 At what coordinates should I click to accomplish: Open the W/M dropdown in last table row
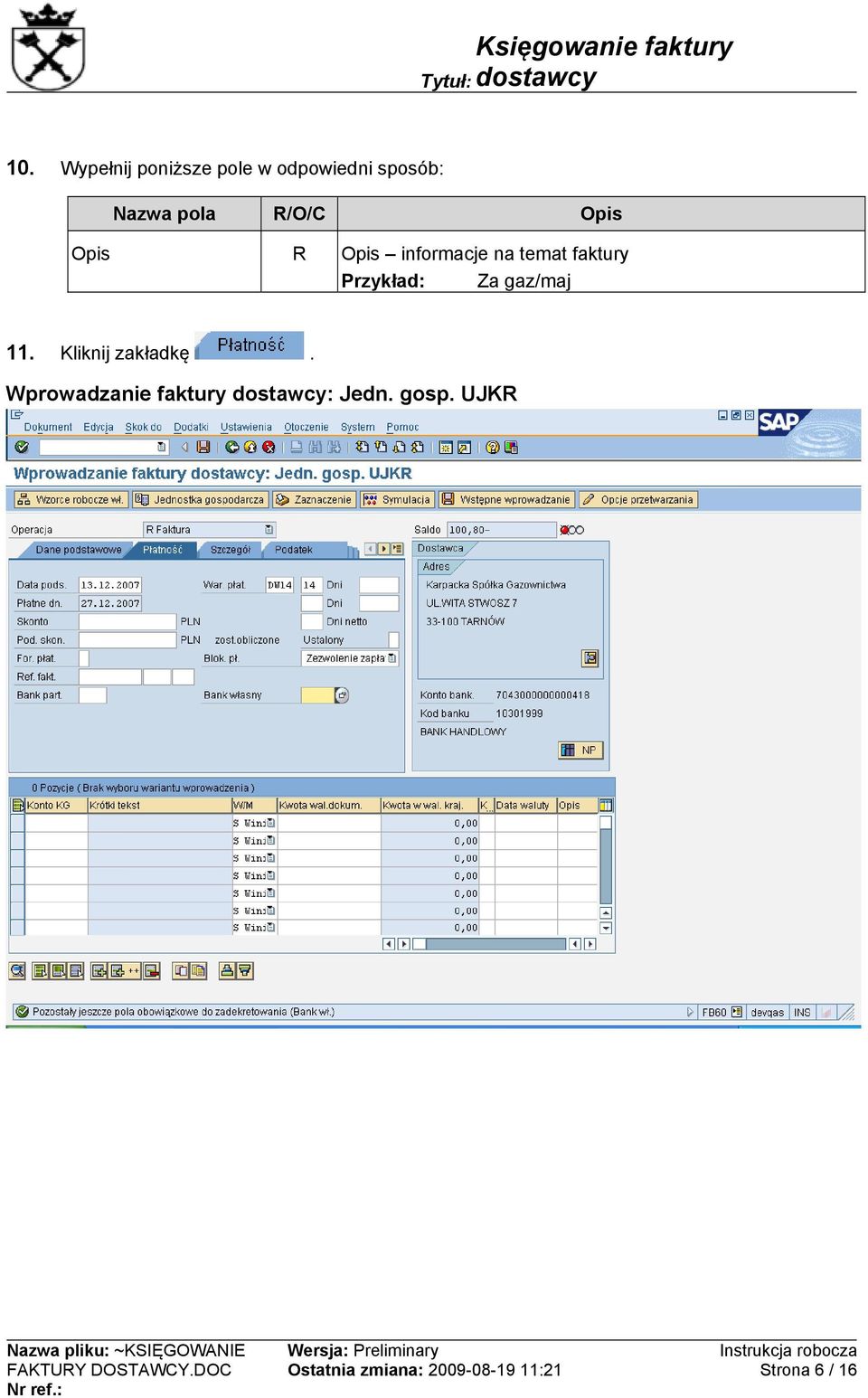[271, 928]
